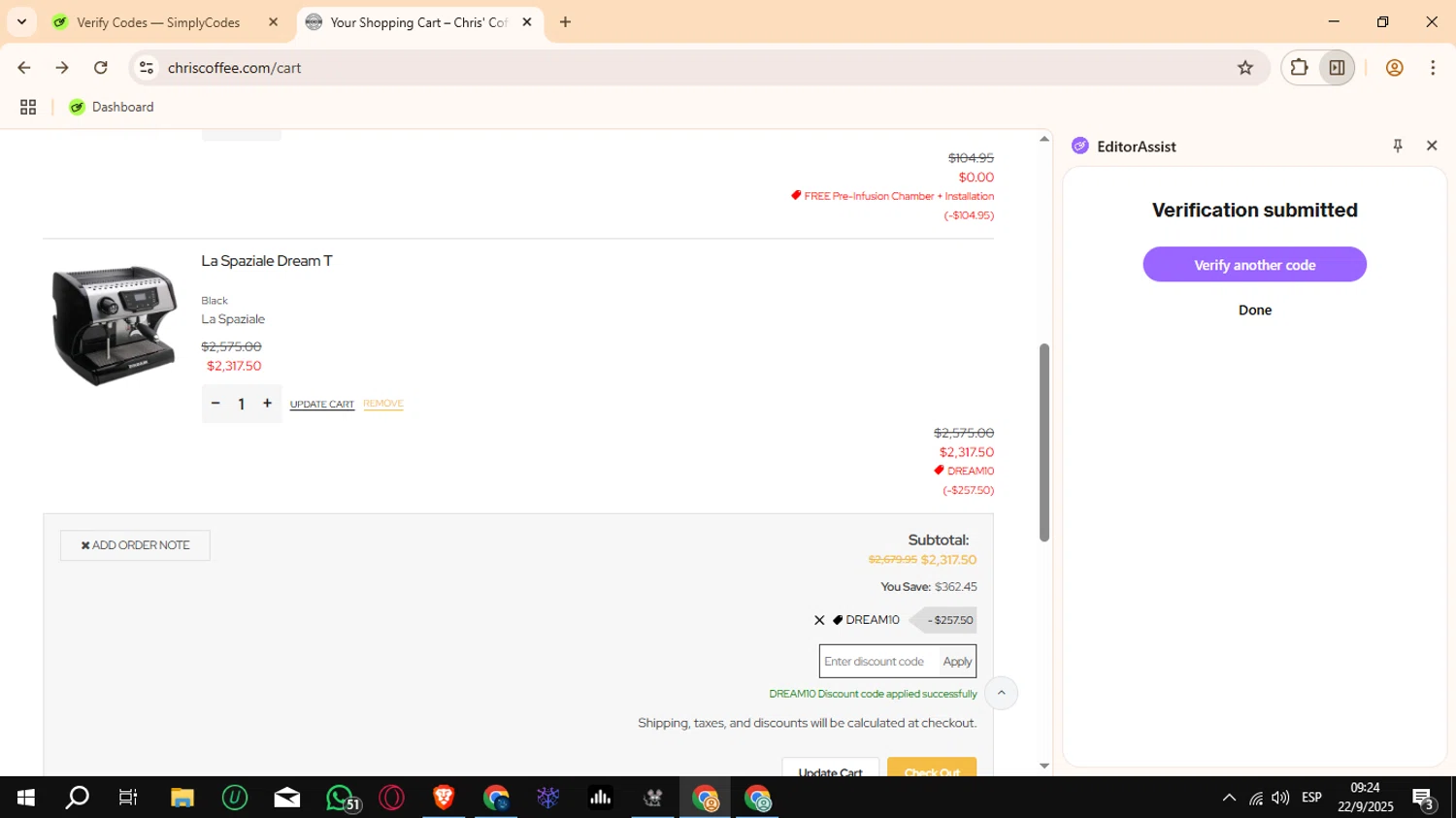Close the EditorAssist side panel
Image resolution: width=1456 pixels, height=818 pixels.
pos(1432,146)
